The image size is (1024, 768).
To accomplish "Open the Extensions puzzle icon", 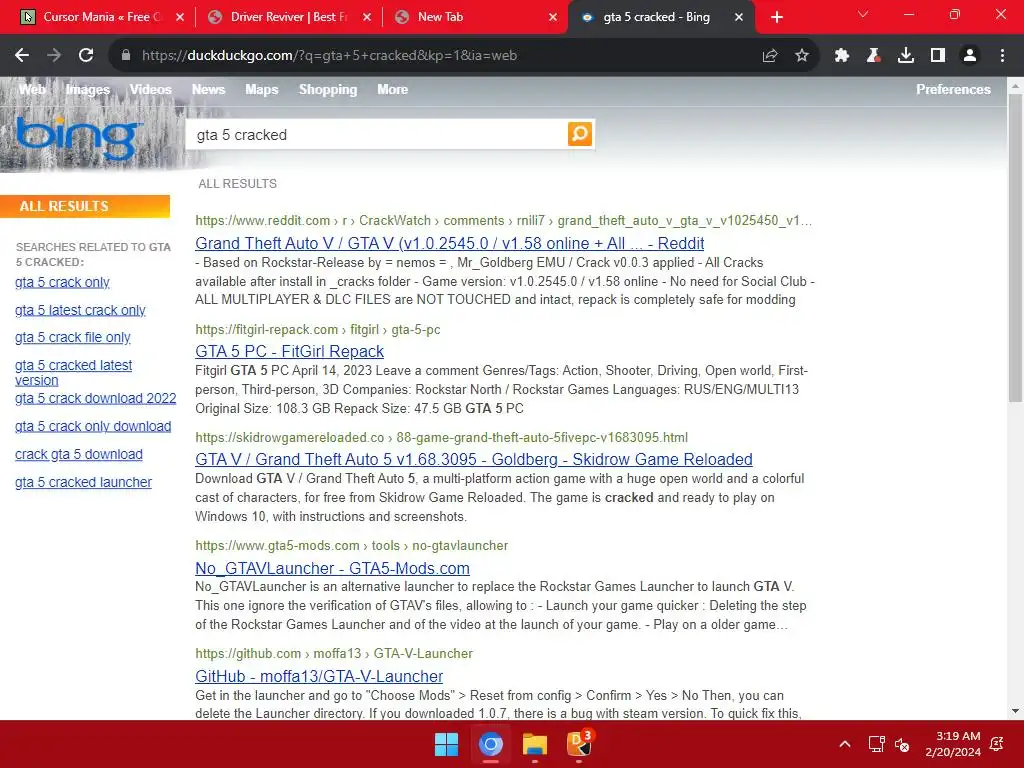I will (842, 56).
